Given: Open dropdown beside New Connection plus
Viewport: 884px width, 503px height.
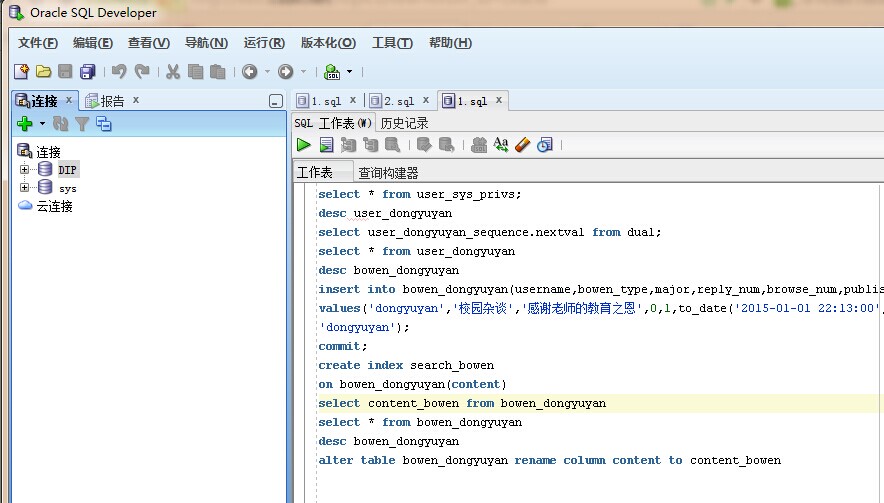Looking at the screenshot, I should pos(42,123).
